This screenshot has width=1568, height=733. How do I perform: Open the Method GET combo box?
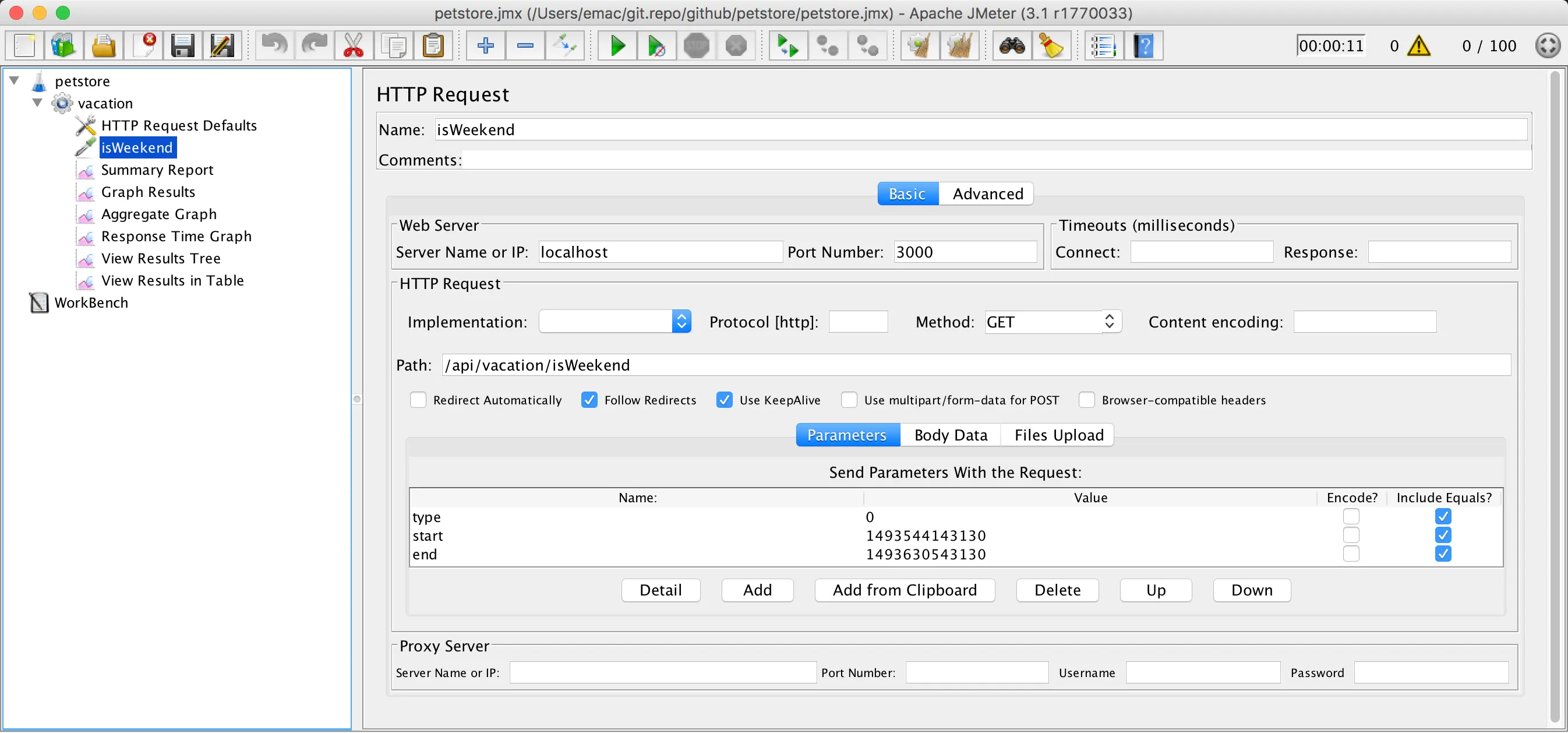coord(1108,322)
